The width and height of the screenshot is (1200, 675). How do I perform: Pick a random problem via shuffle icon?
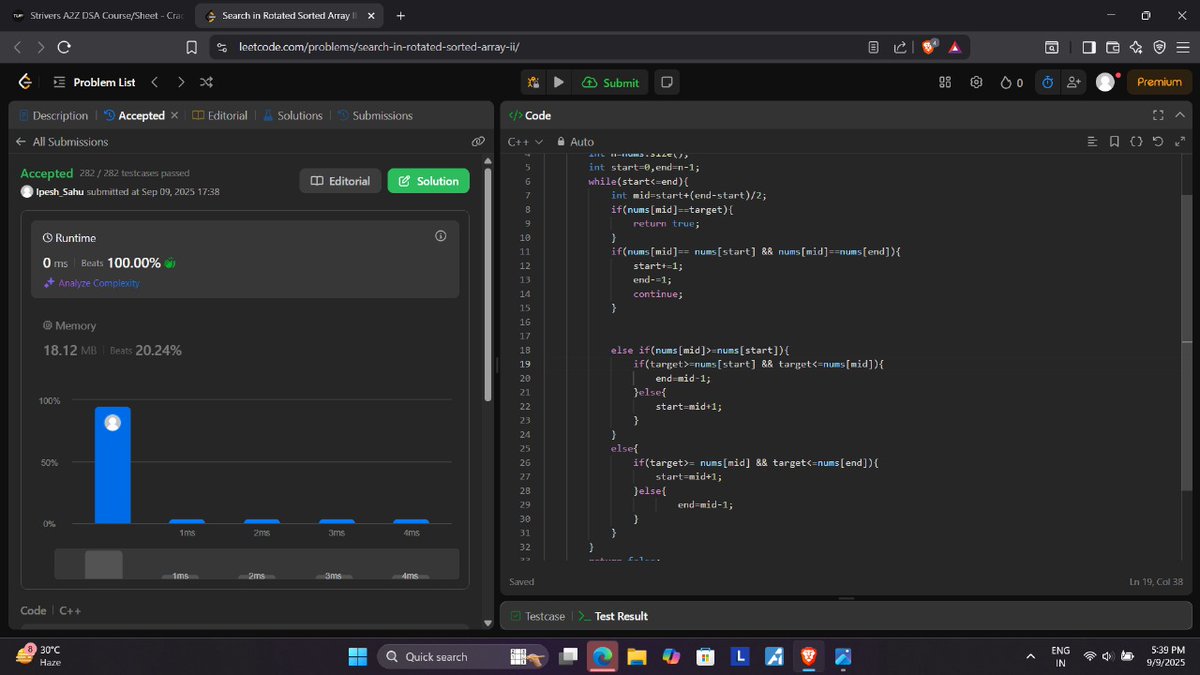[206, 82]
